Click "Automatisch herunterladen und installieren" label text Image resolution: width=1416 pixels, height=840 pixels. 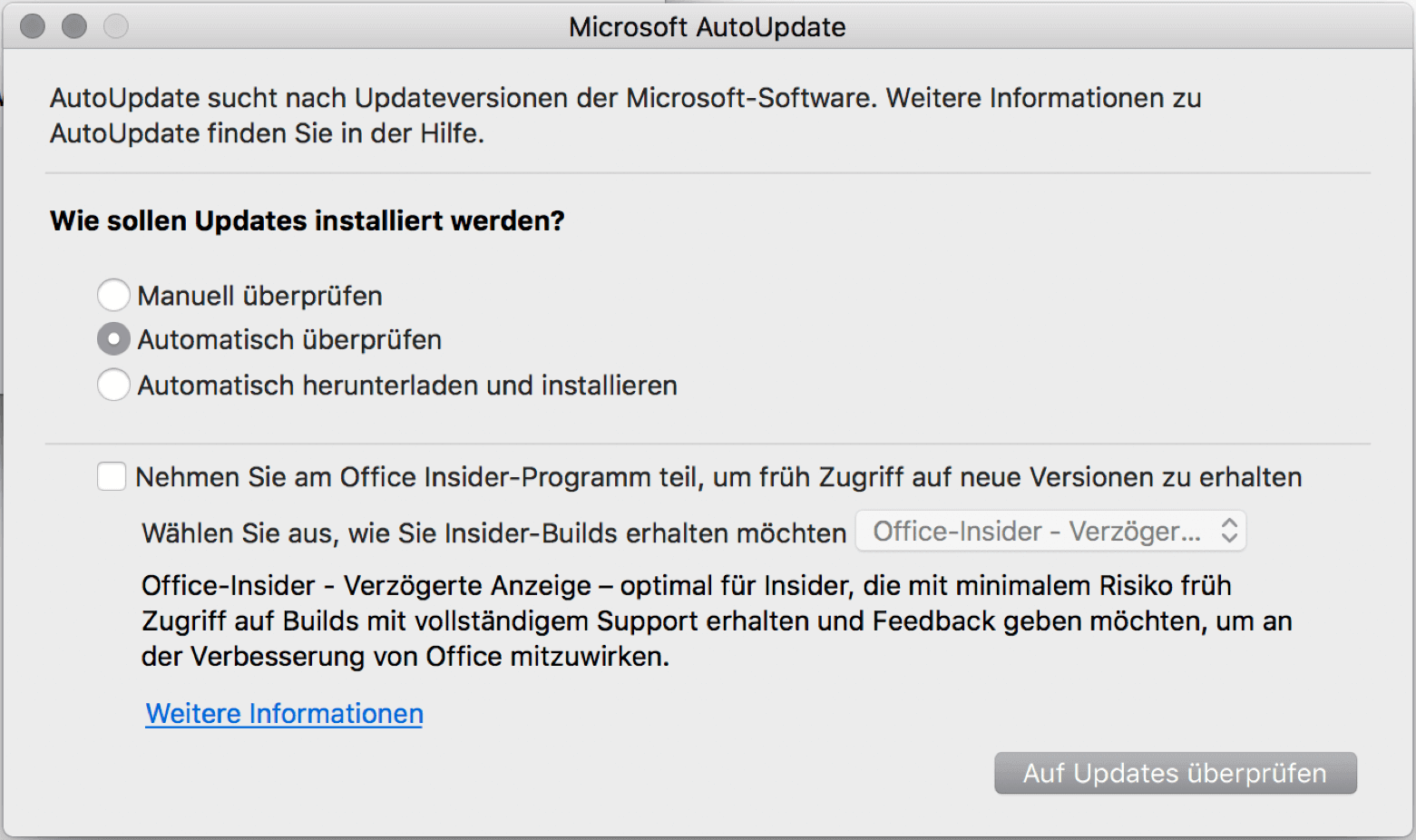click(x=407, y=386)
